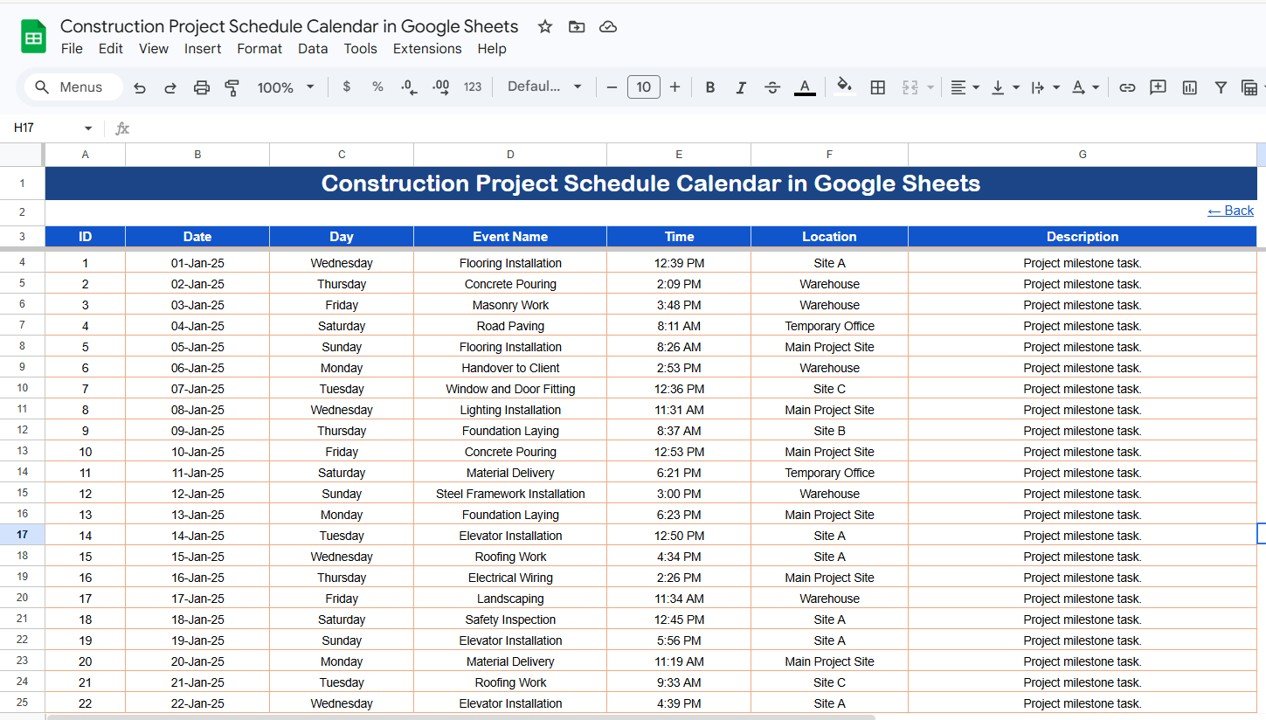The image size is (1266, 720).
Task: Select the Paint format tool
Action: point(231,87)
